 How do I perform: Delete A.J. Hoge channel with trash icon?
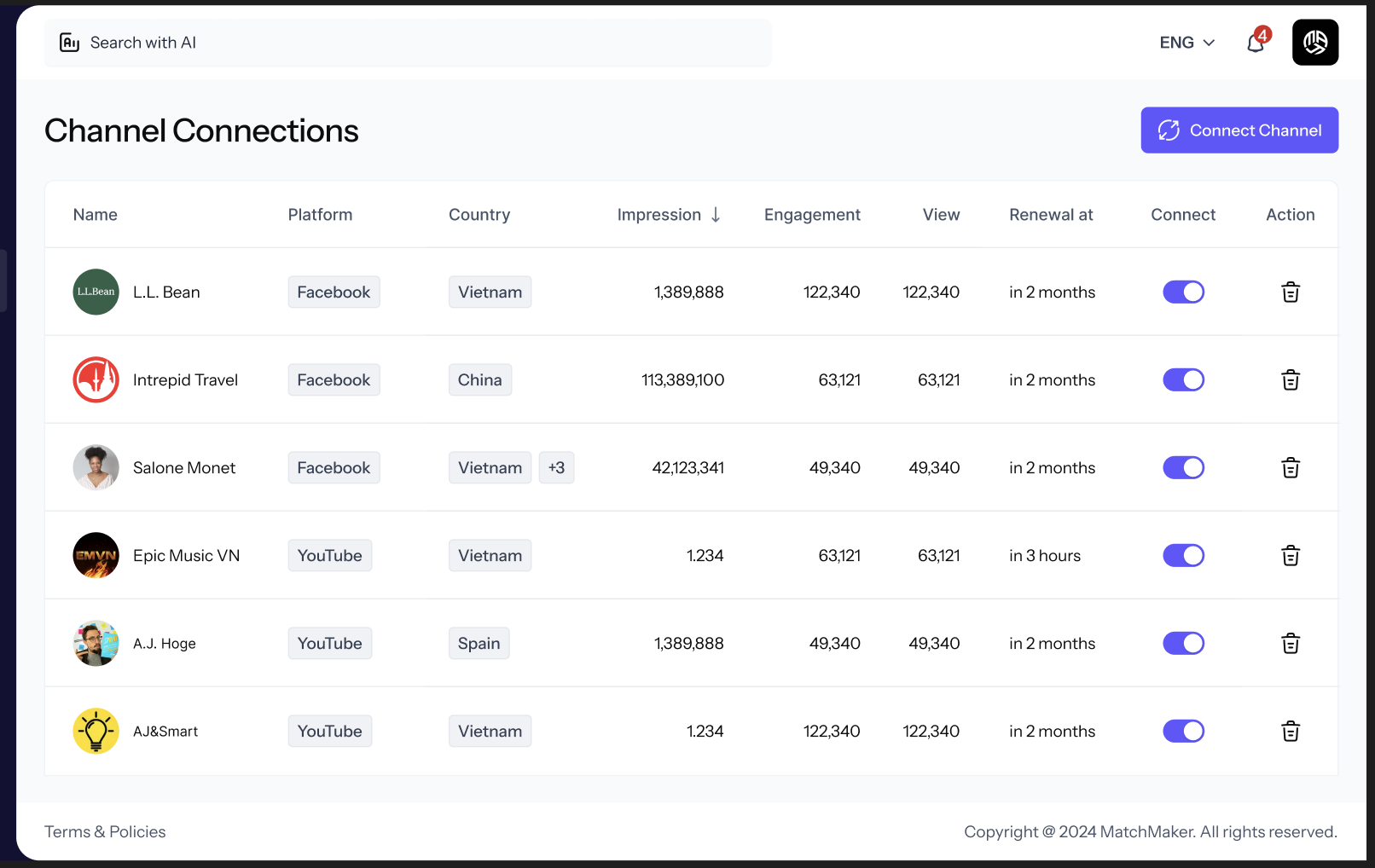[1291, 644]
